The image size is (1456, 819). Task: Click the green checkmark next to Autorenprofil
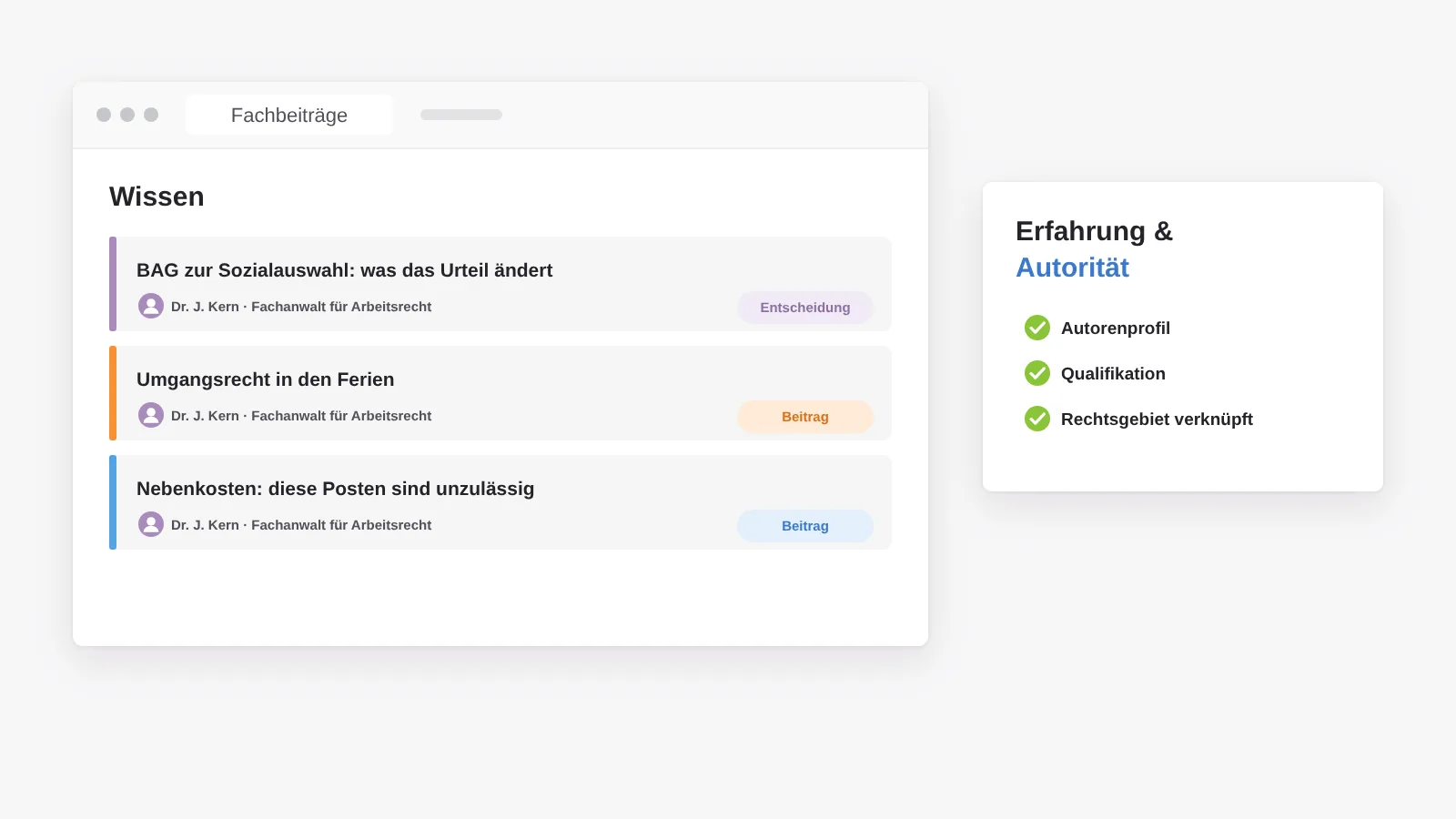pyautogui.click(x=1037, y=328)
